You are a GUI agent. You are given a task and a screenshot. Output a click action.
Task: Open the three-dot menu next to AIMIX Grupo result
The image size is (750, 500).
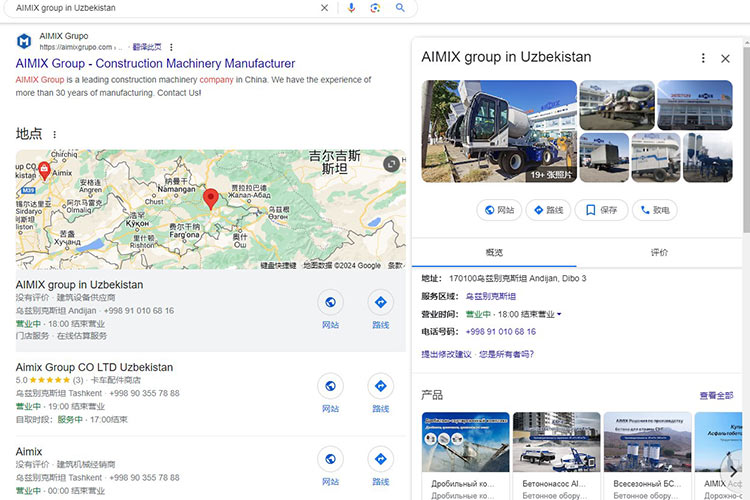coord(171,47)
